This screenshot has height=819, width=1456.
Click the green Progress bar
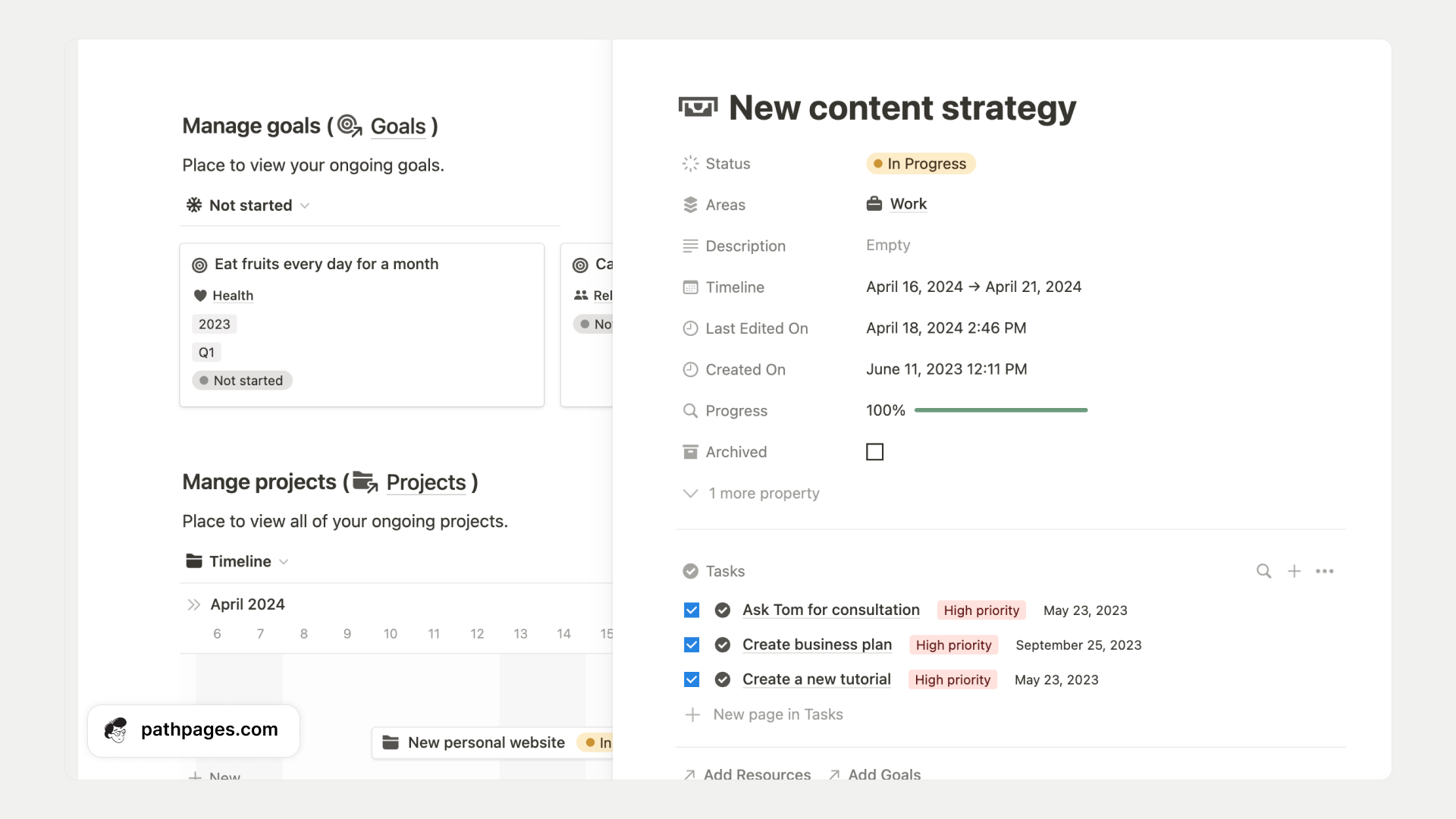pyautogui.click(x=1001, y=410)
